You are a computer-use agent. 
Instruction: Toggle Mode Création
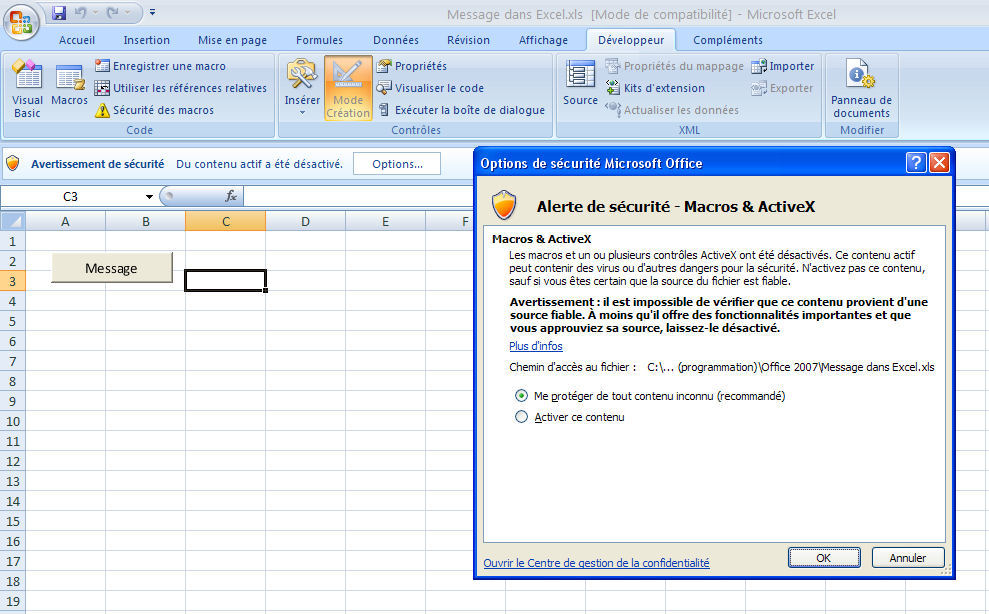[x=348, y=88]
